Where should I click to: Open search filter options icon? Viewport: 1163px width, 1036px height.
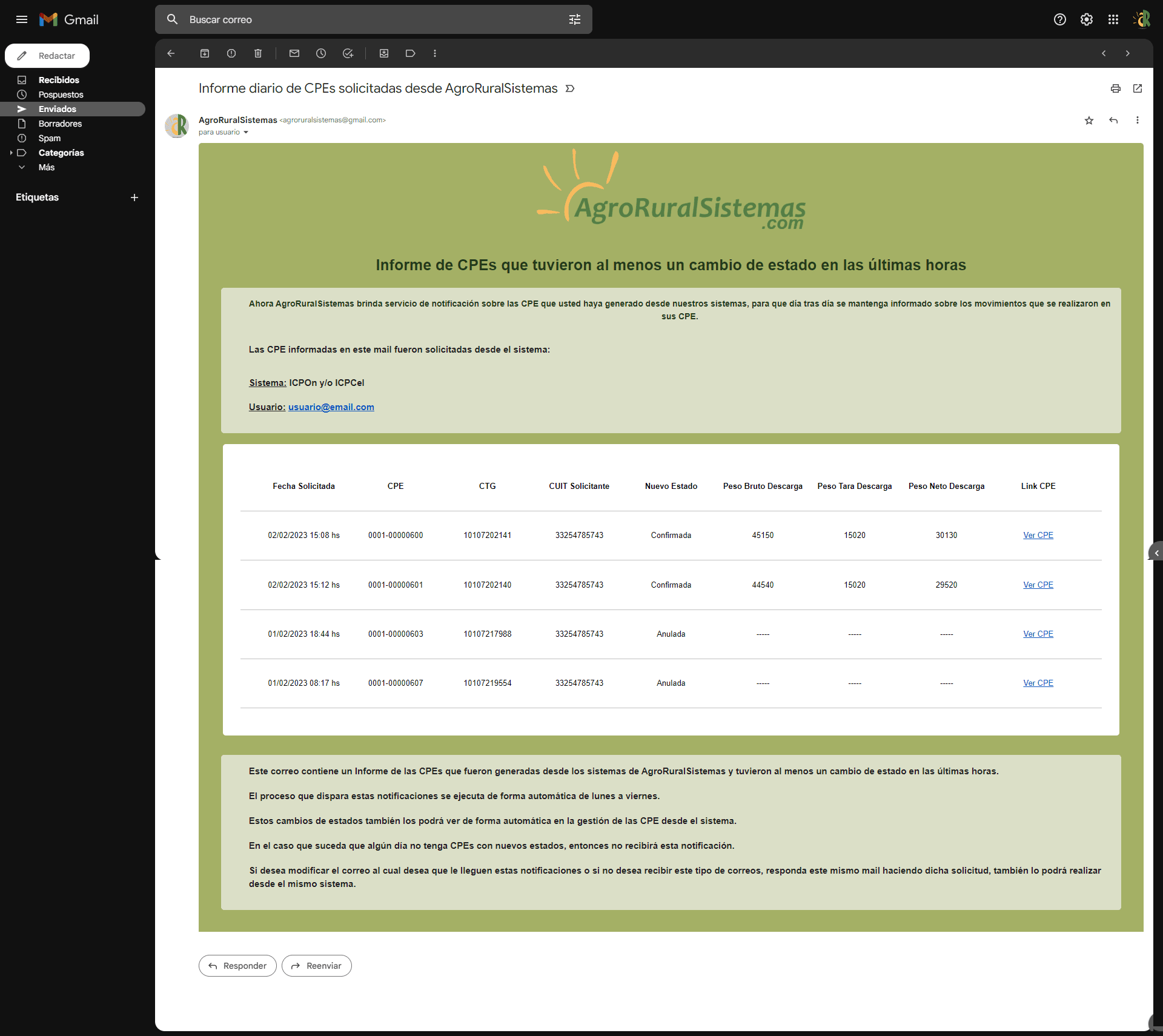pyautogui.click(x=575, y=19)
